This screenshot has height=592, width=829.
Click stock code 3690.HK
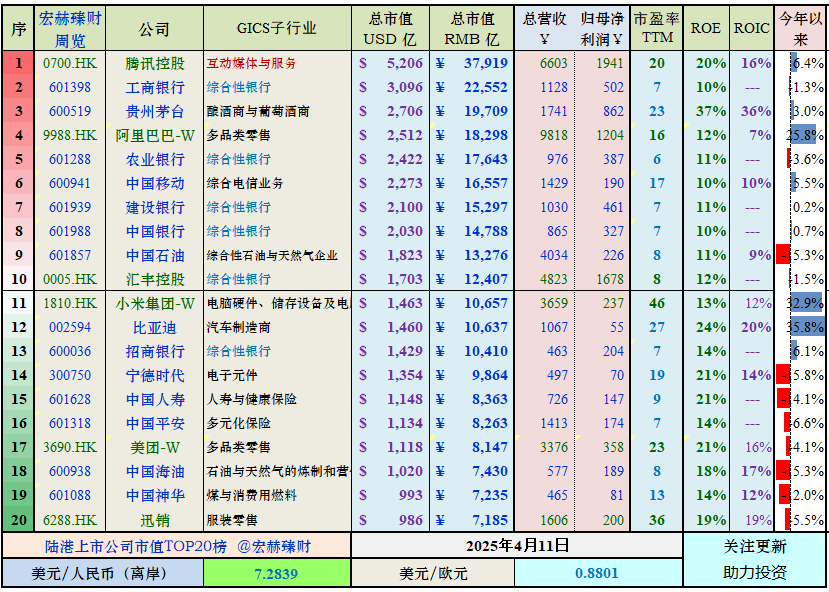70,447
